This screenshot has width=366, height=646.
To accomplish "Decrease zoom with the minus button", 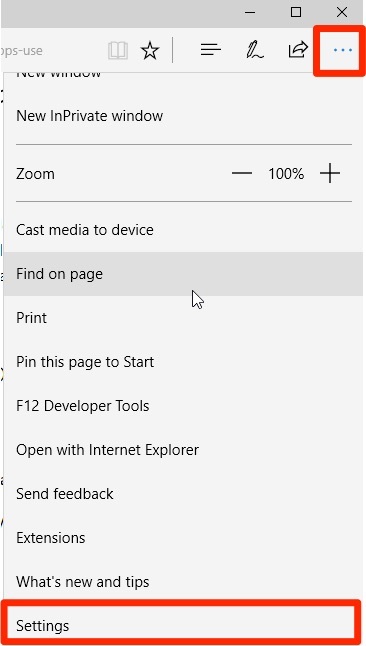I will (242, 173).
